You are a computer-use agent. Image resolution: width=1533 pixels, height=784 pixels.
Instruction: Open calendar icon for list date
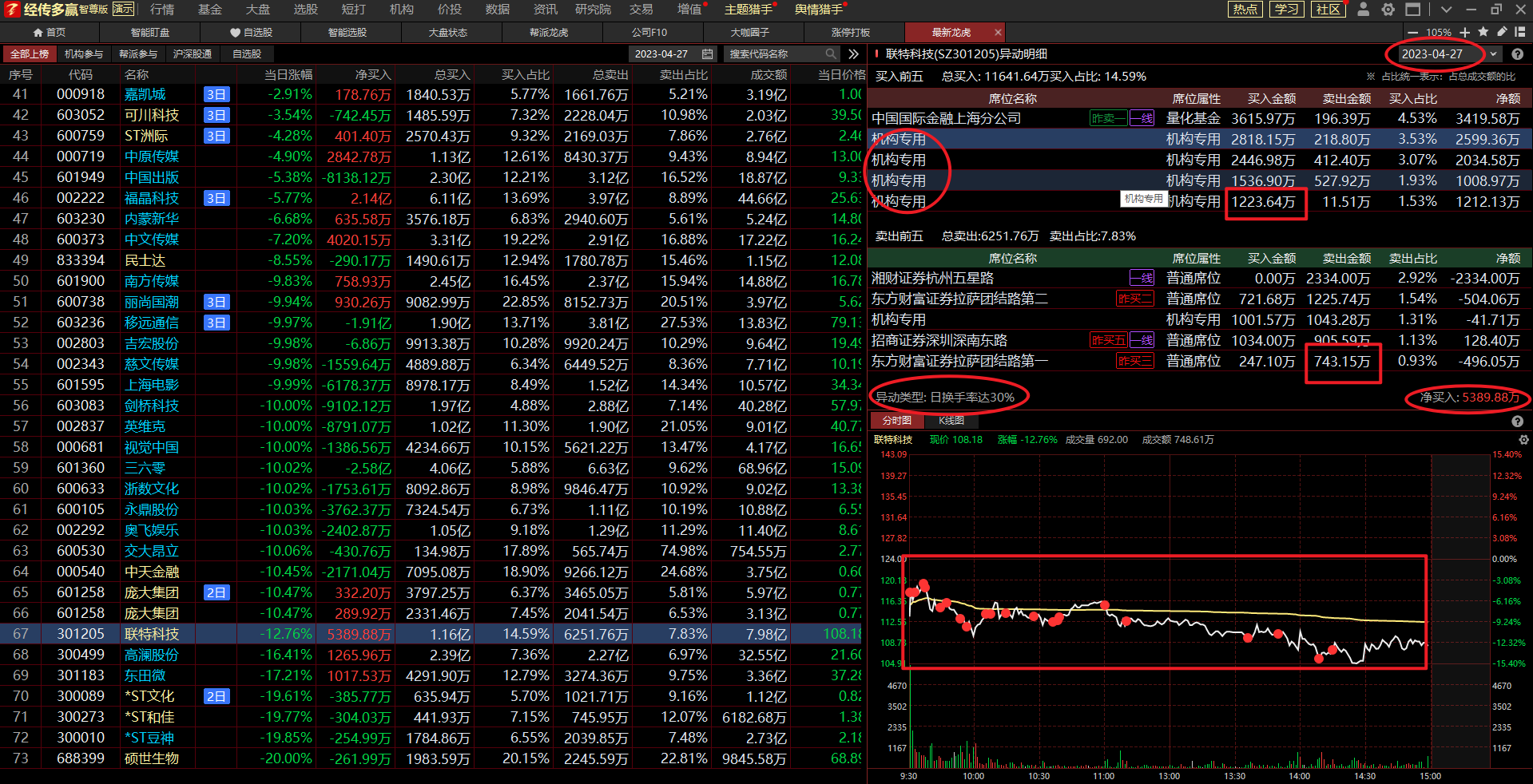707,54
